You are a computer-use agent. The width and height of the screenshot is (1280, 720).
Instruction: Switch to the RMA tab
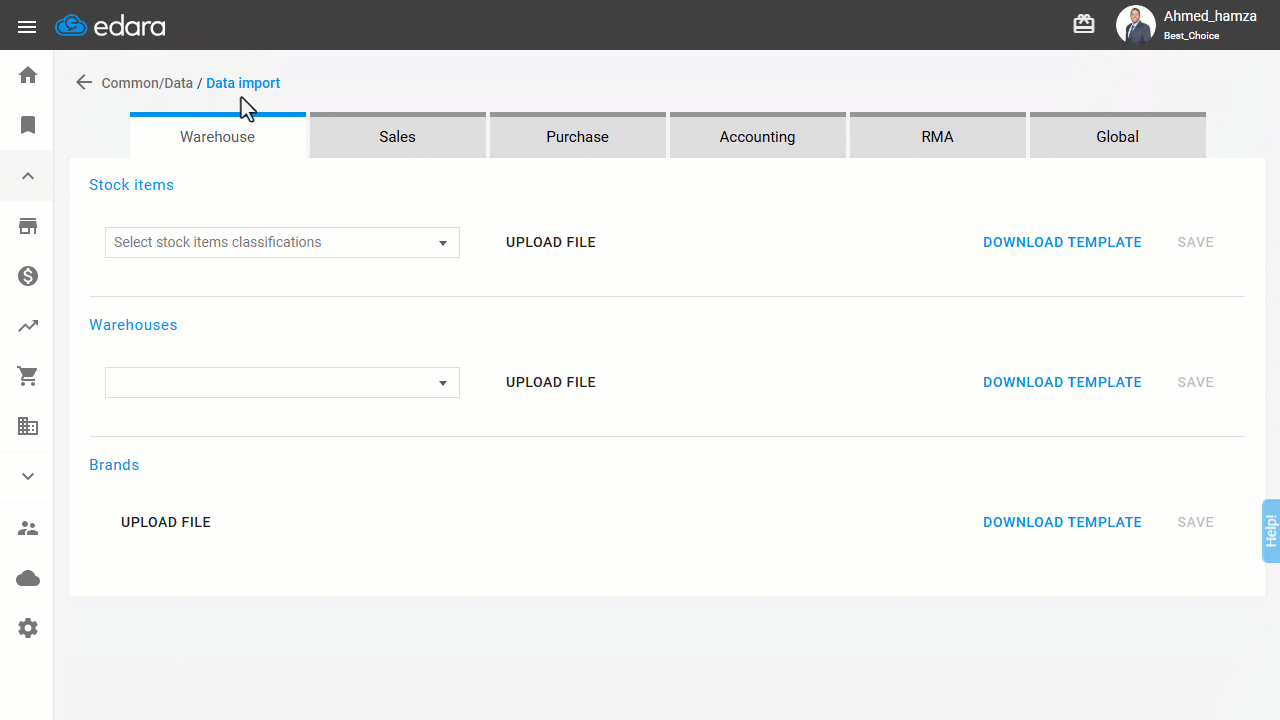tap(938, 136)
